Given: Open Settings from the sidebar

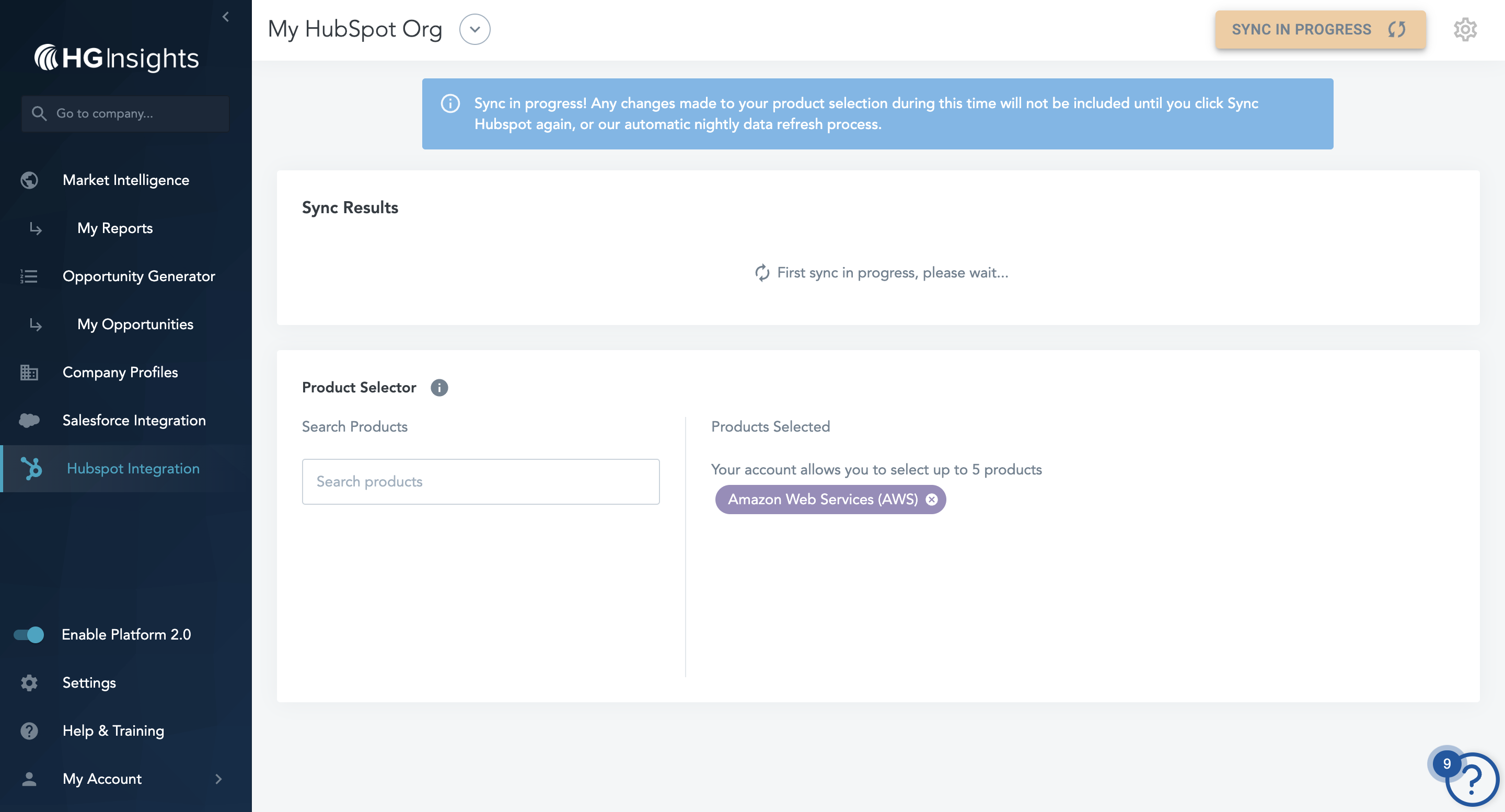Looking at the screenshot, I should coord(89,682).
